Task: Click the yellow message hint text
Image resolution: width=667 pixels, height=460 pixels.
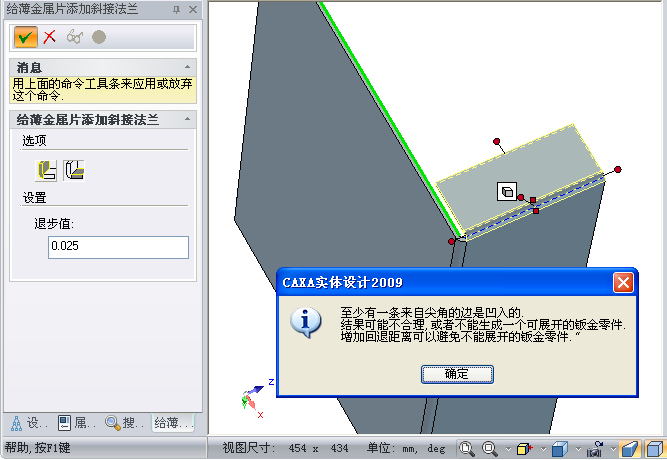Action: pos(103,89)
